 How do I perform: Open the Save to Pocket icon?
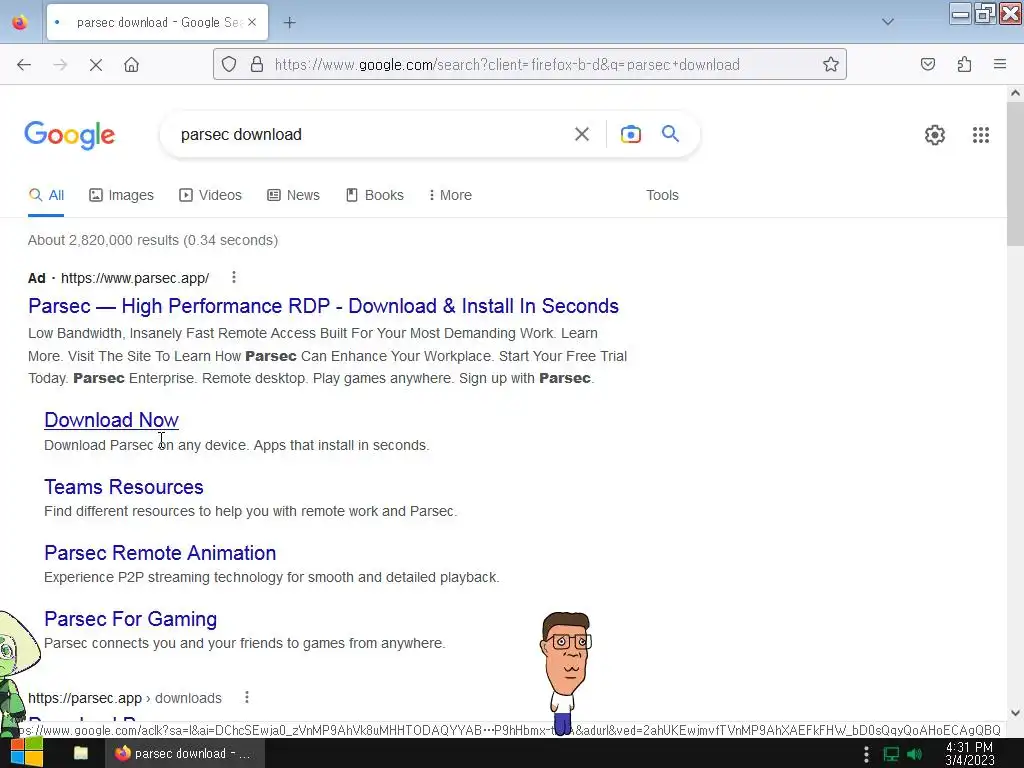click(x=928, y=64)
